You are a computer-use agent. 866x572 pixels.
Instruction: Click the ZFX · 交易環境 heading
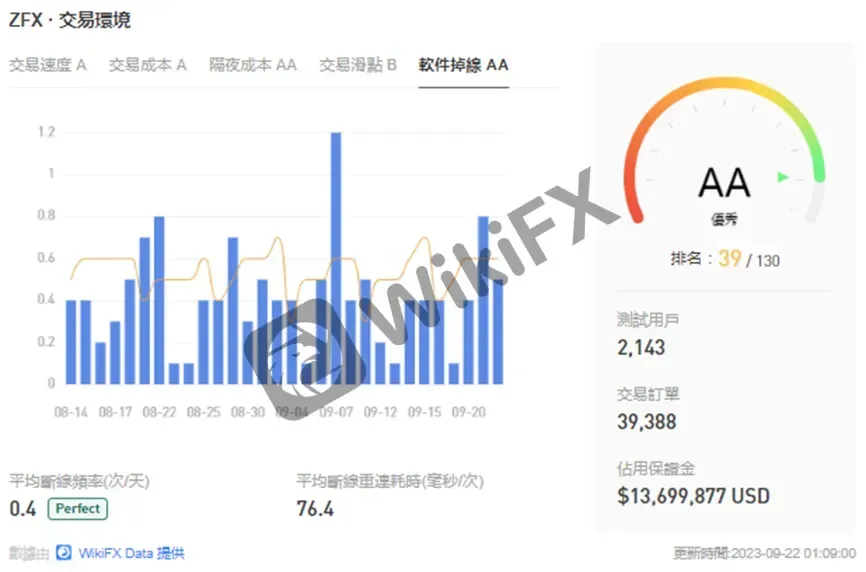(70, 20)
